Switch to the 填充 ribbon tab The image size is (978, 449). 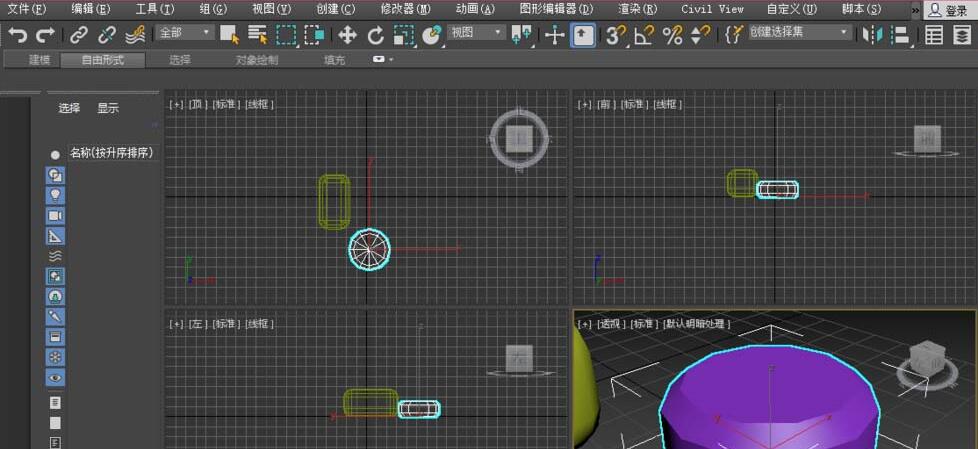coord(334,60)
